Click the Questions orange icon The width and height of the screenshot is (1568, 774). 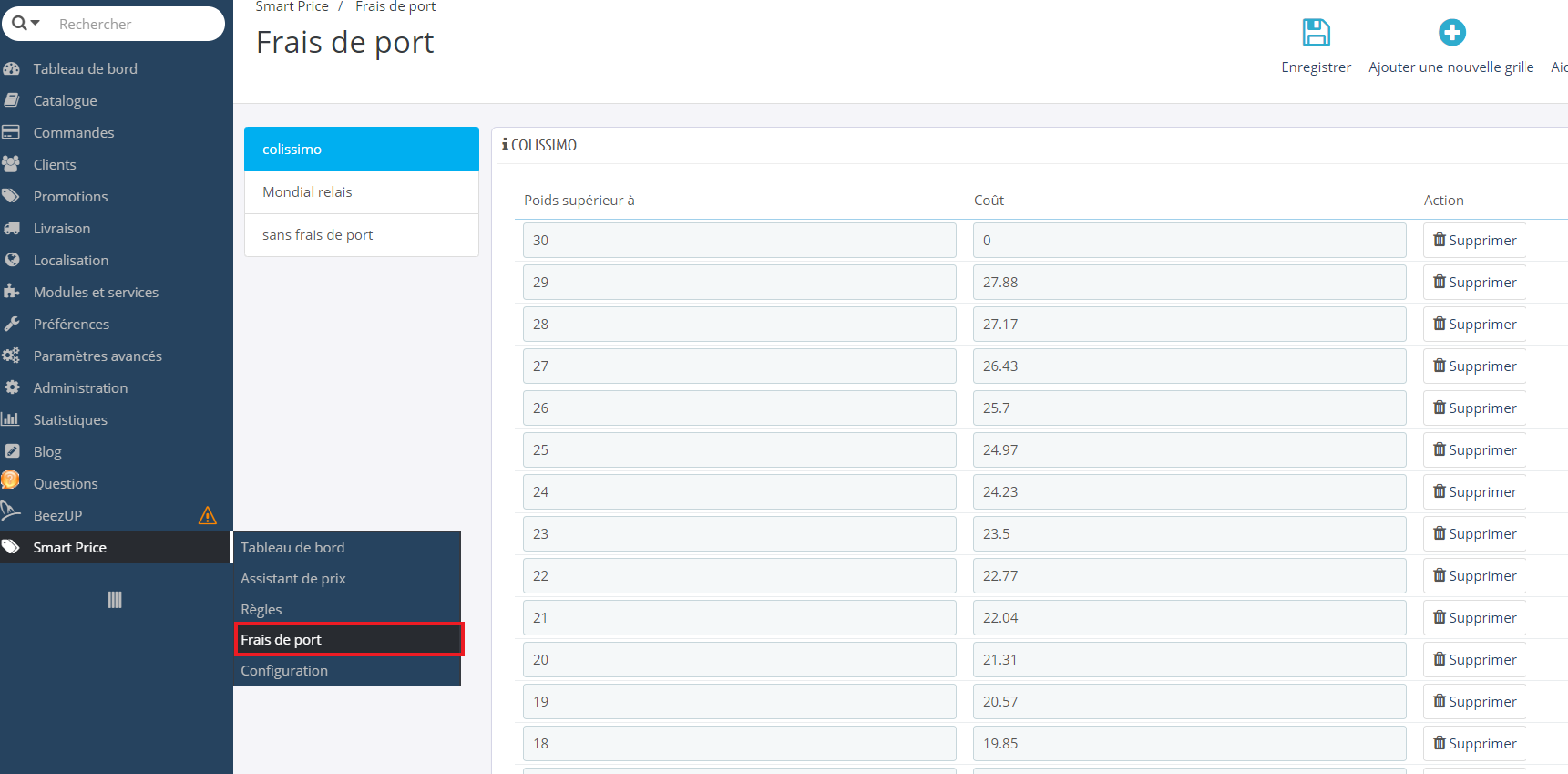[x=11, y=480]
